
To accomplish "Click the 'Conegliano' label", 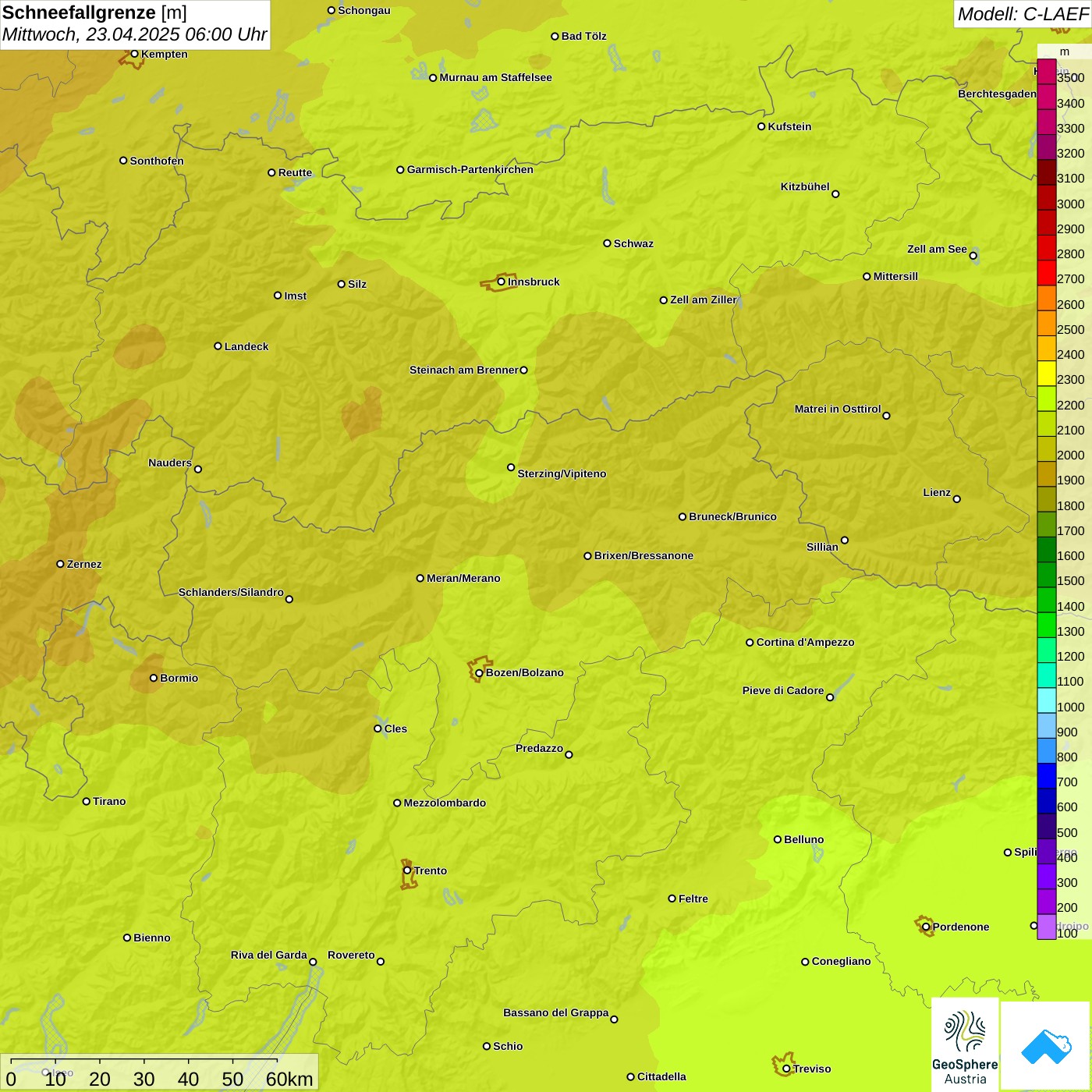I will point(841,961).
